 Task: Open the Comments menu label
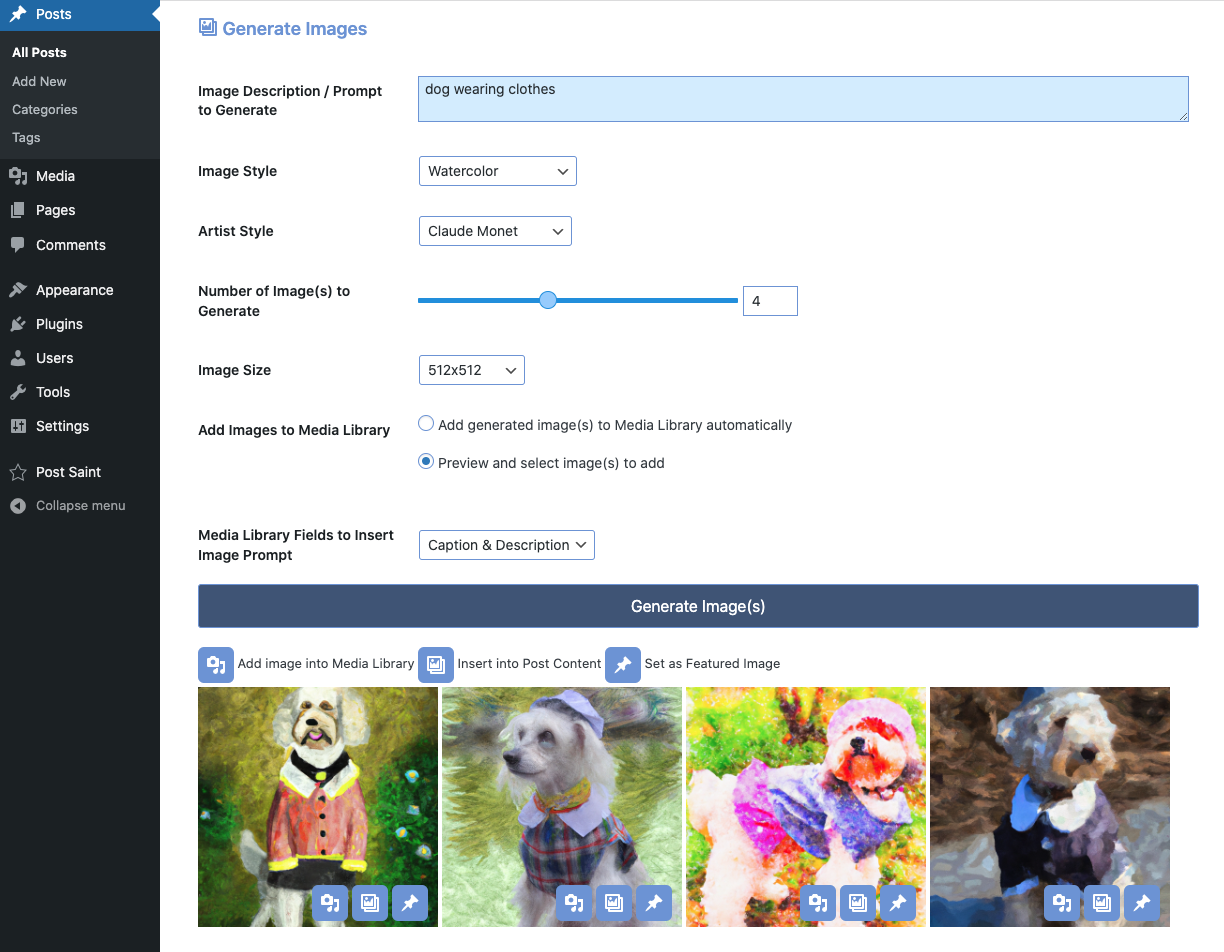point(71,245)
